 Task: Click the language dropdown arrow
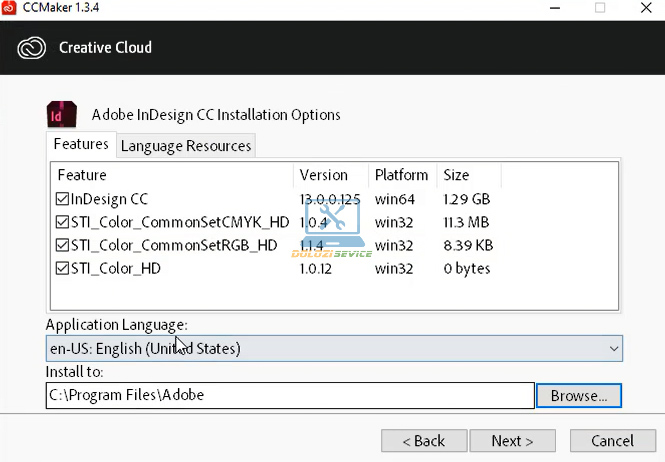click(613, 348)
